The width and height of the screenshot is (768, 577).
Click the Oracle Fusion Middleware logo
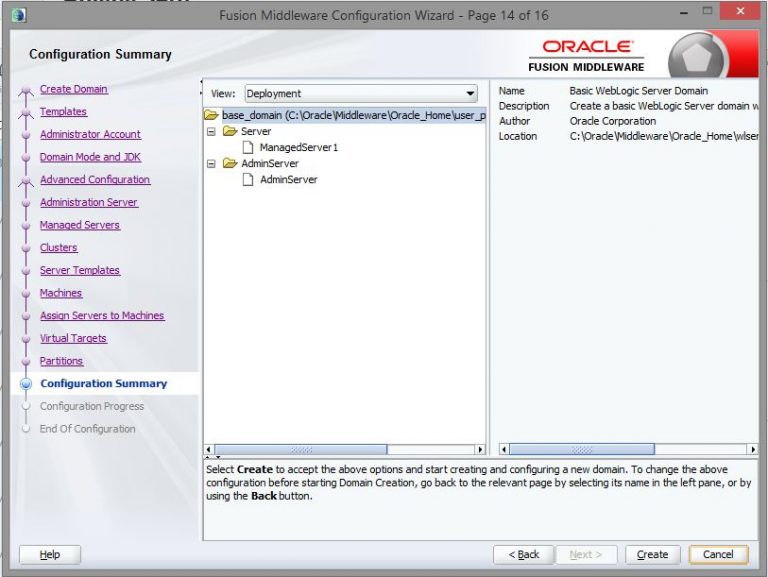coord(588,54)
